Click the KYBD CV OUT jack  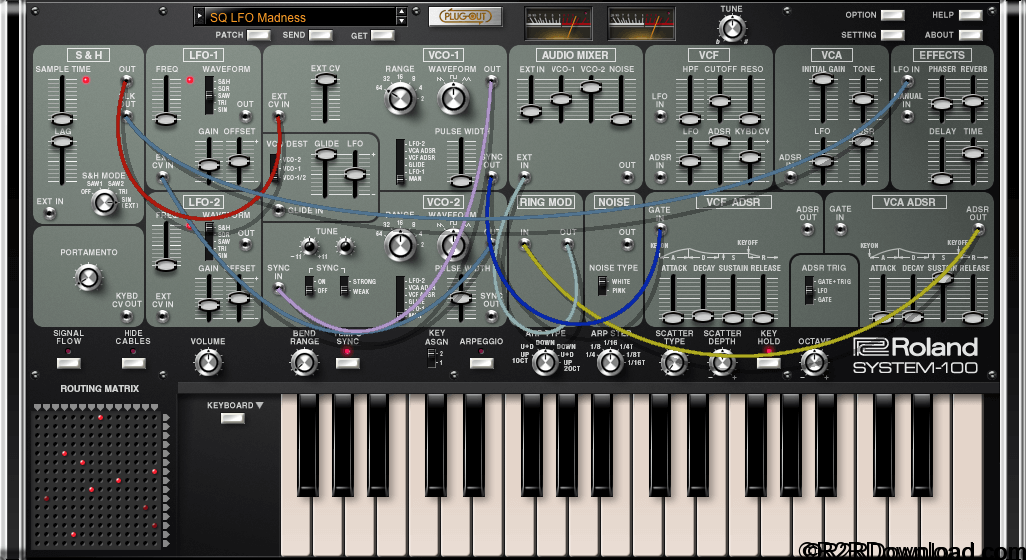coord(127,317)
